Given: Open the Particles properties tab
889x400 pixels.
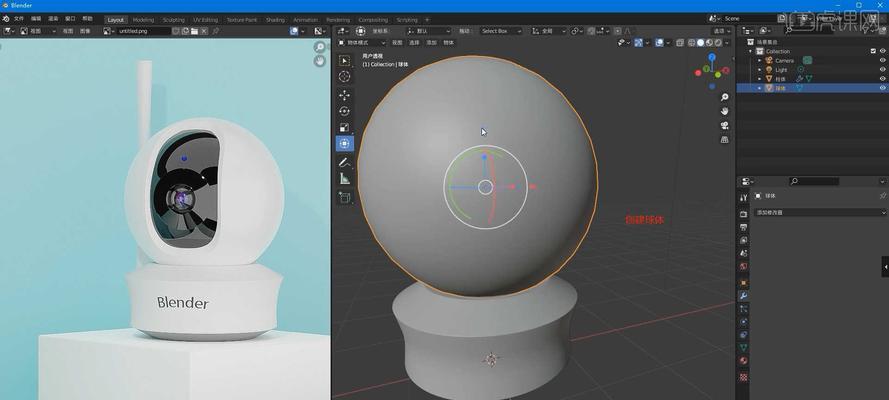Looking at the screenshot, I should click(x=744, y=308).
